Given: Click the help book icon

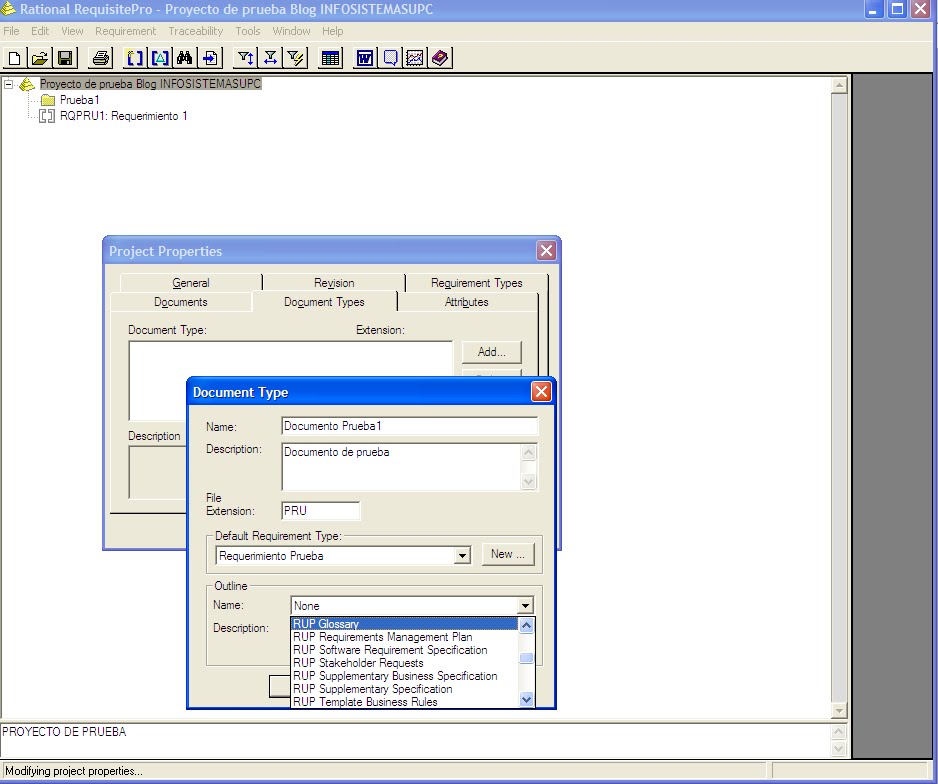Looking at the screenshot, I should click(x=440, y=58).
